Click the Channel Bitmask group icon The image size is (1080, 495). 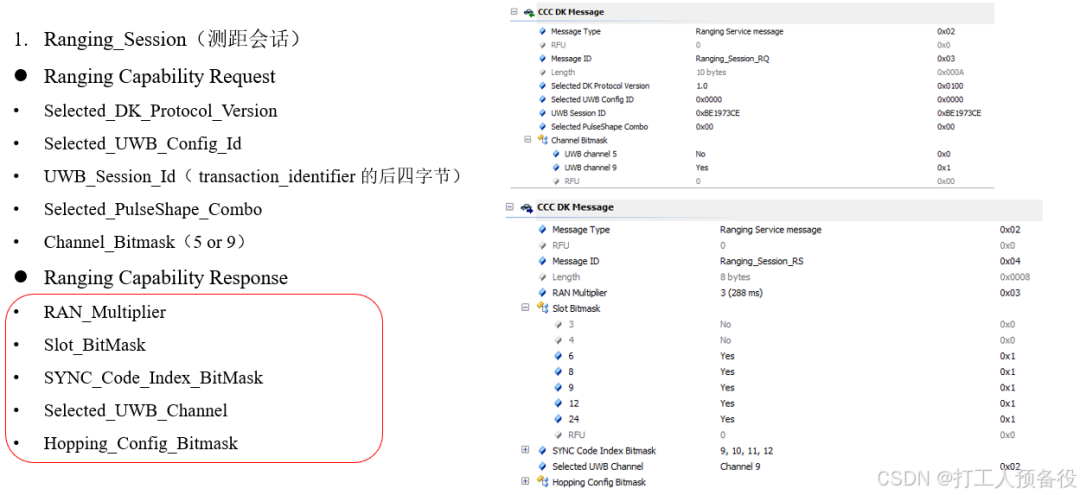point(542,140)
